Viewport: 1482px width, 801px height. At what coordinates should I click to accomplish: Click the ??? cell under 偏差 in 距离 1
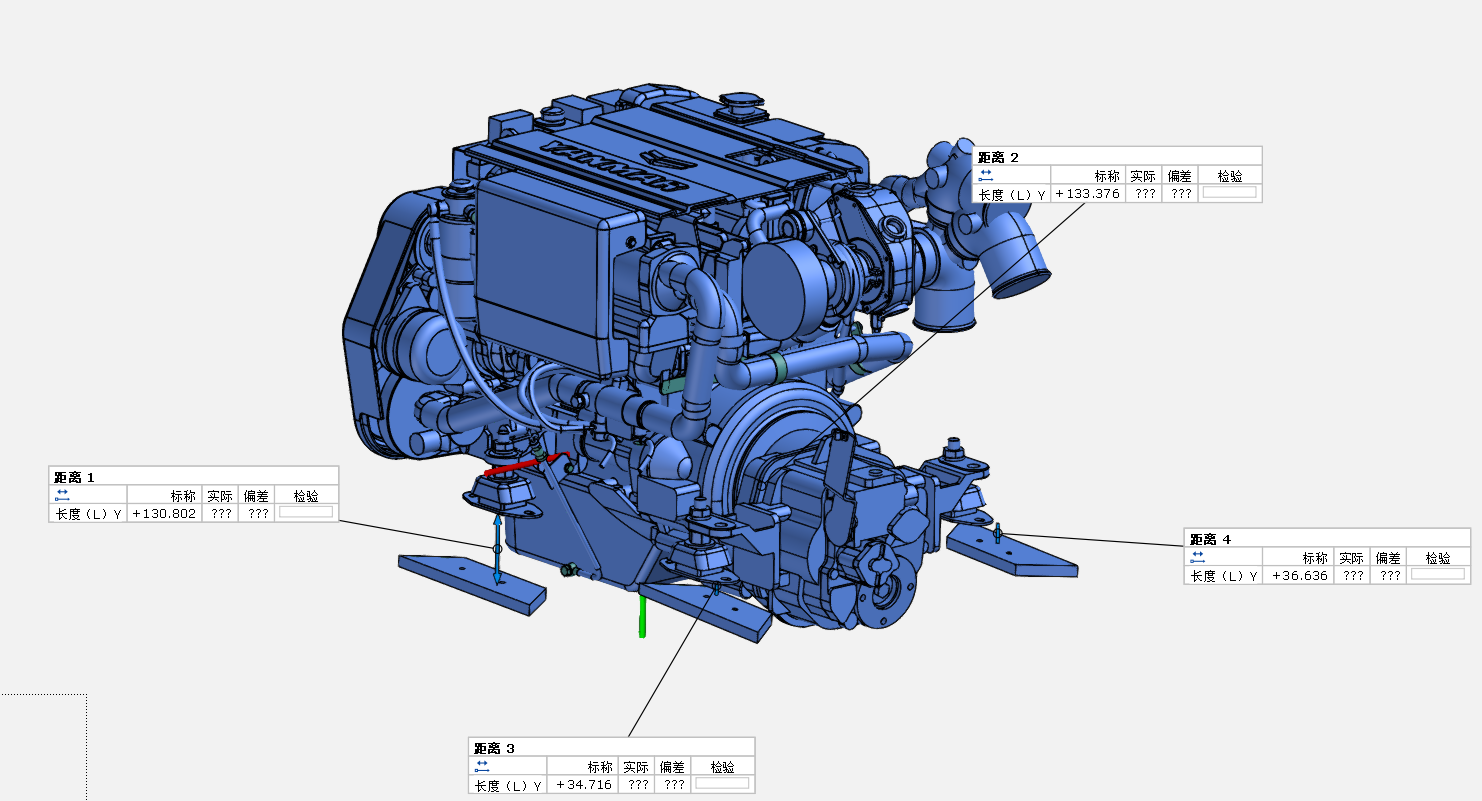pyautogui.click(x=258, y=513)
